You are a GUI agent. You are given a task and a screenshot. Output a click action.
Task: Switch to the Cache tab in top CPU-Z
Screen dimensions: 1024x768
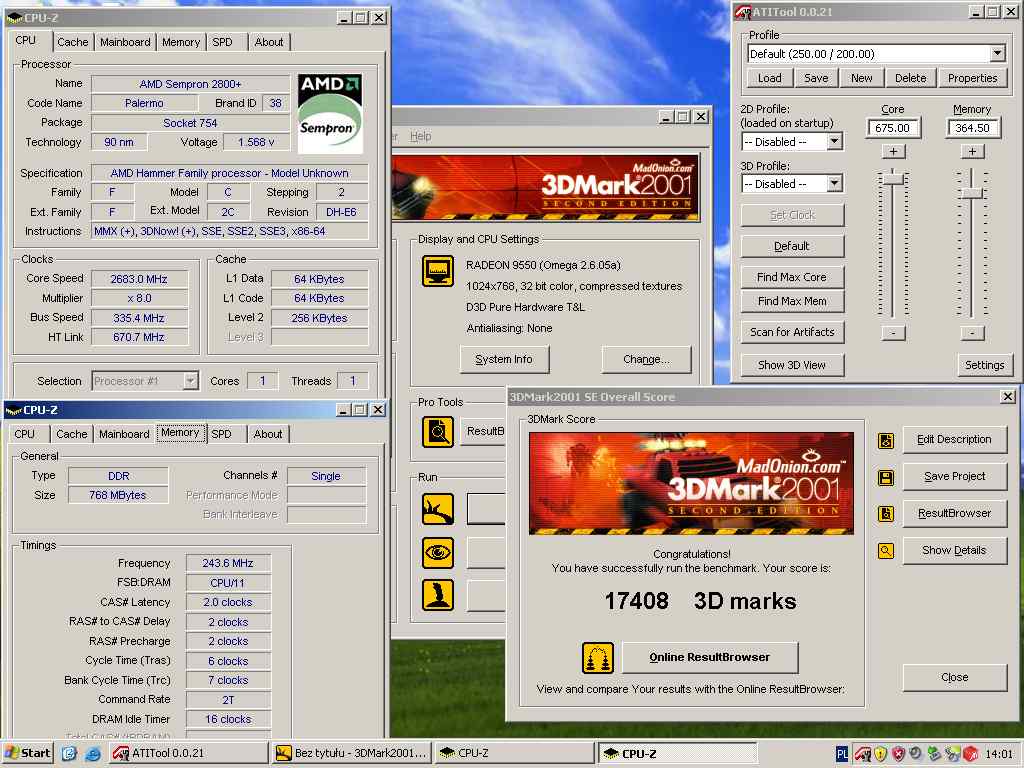[72, 42]
